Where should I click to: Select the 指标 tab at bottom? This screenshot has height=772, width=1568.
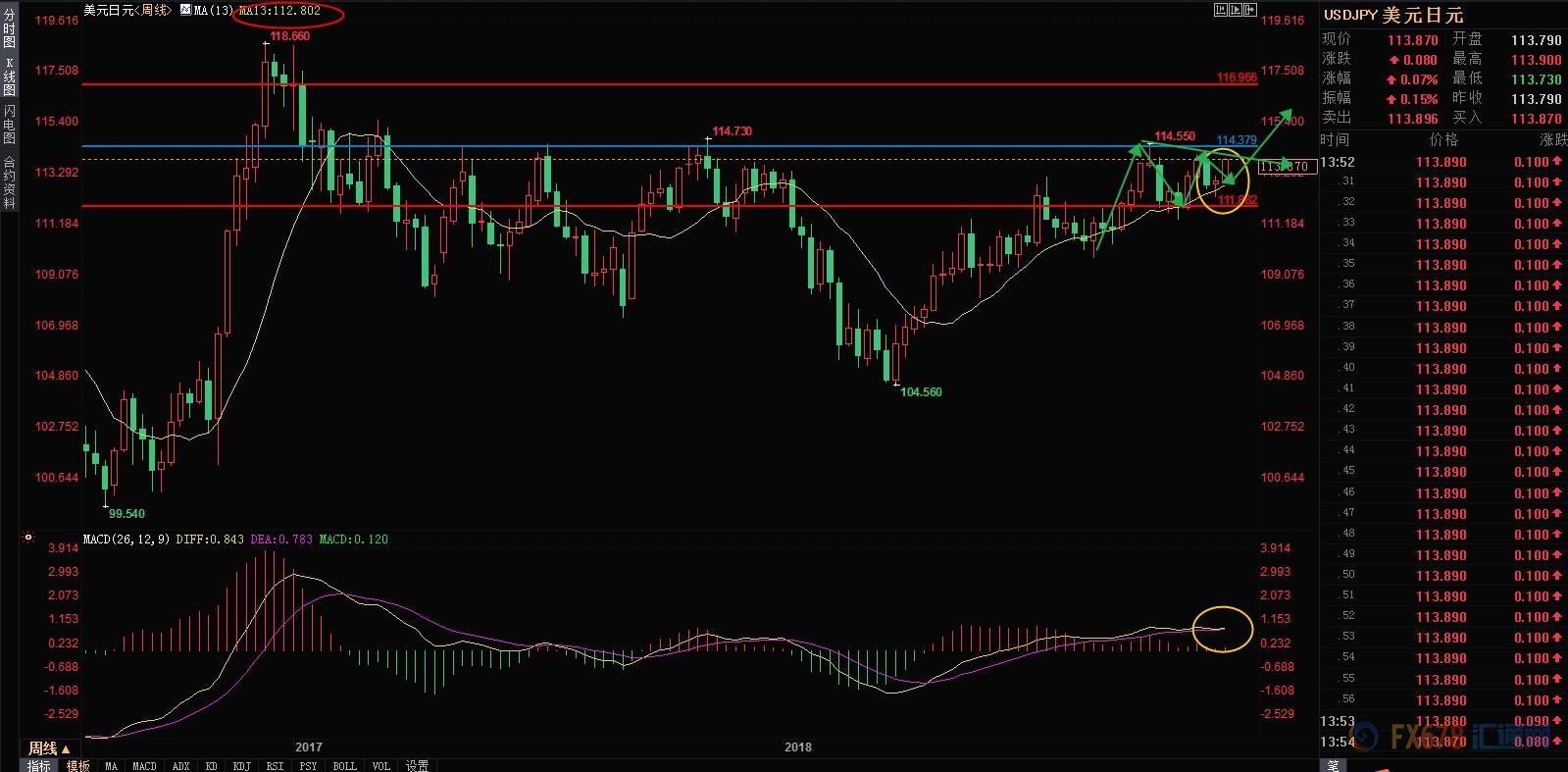click(x=39, y=765)
